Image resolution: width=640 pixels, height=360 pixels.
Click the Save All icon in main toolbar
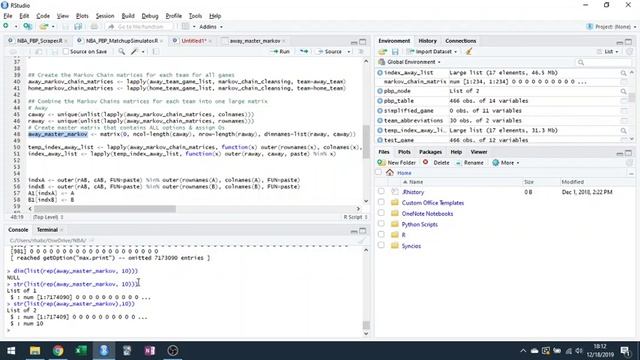pyautogui.click(x=78, y=27)
